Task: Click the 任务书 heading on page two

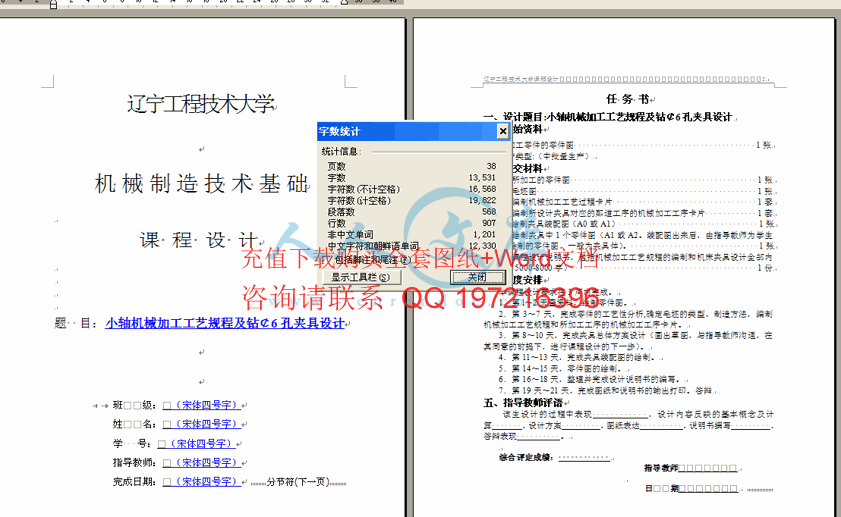Action: (x=628, y=99)
